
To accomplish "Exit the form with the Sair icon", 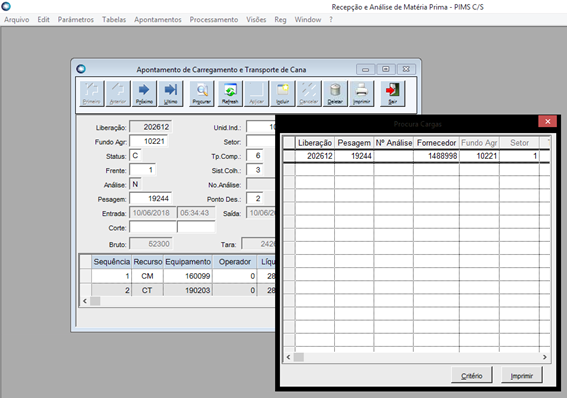I will tap(392, 94).
